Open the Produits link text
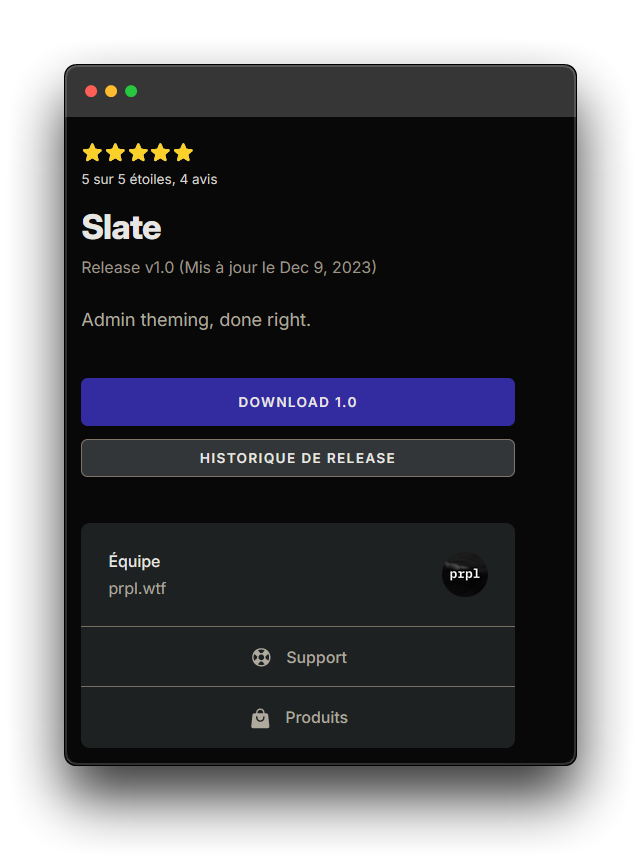 click(x=317, y=717)
